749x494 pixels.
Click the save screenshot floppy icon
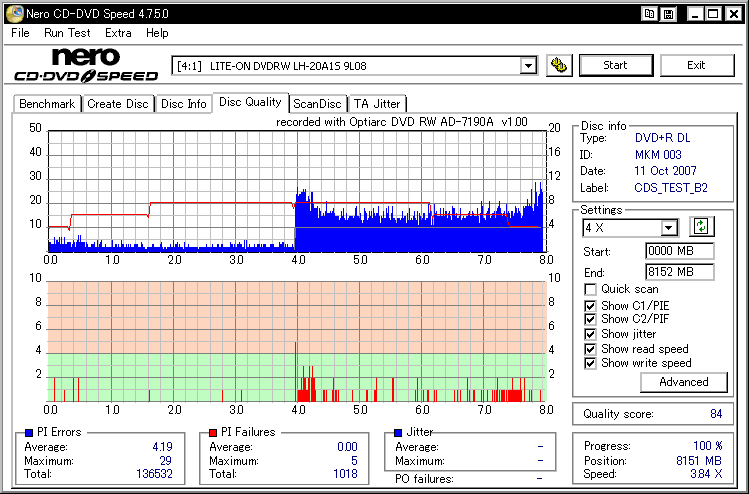pos(669,14)
